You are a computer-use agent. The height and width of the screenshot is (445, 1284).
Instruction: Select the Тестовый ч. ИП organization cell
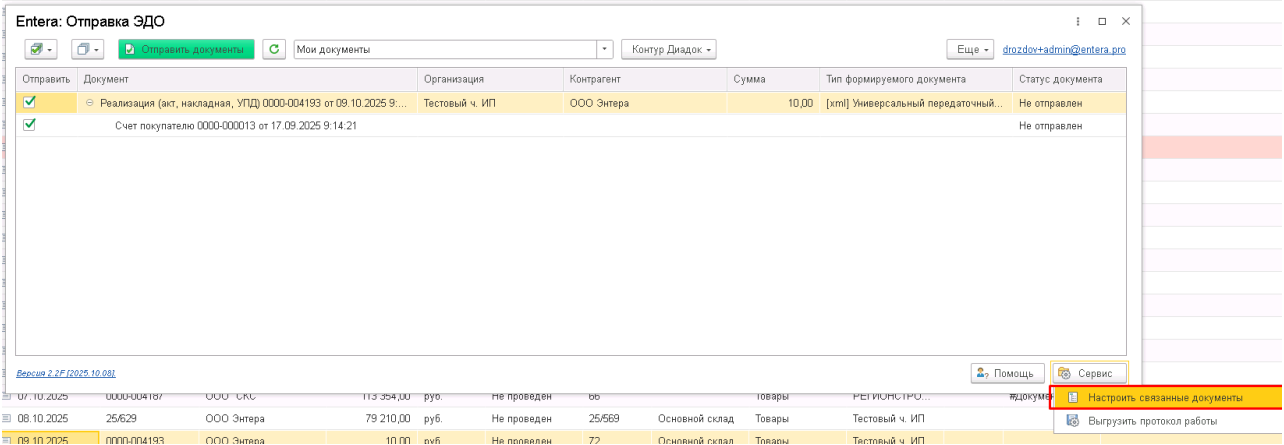pyautogui.click(x=490, y=103)
